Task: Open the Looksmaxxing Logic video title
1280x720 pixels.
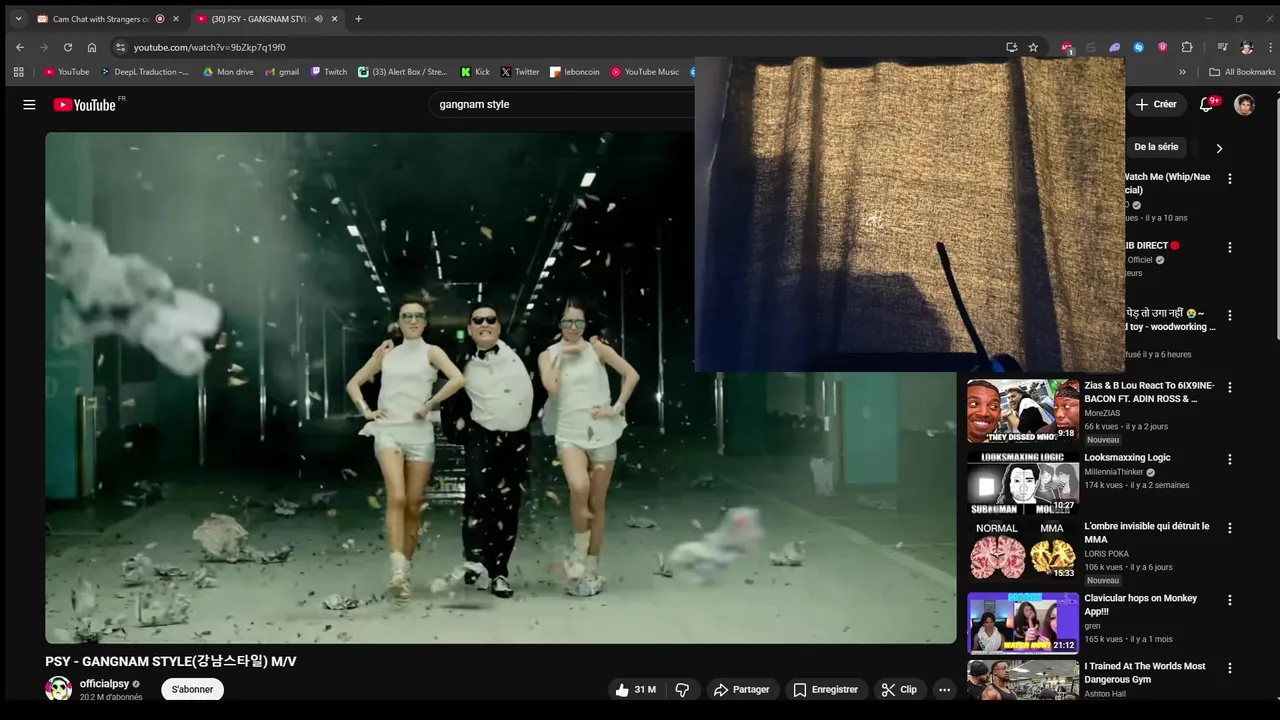Action: coord(1127,458)
